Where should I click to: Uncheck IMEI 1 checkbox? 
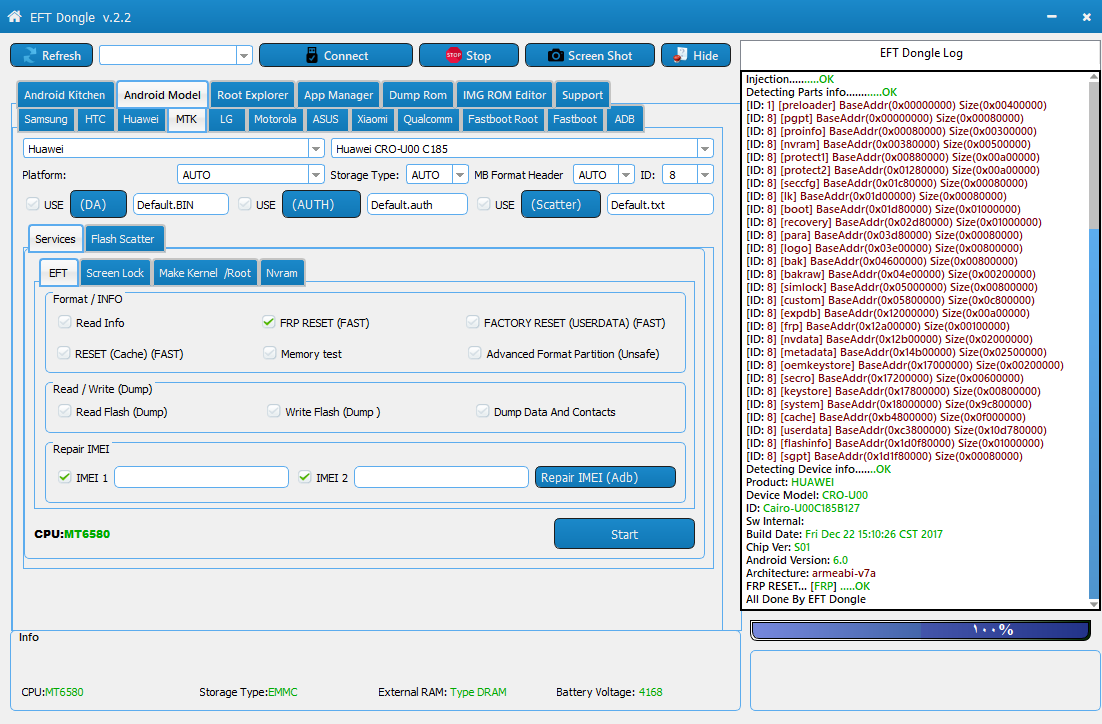pyautogui.click(x=65, y=477)
